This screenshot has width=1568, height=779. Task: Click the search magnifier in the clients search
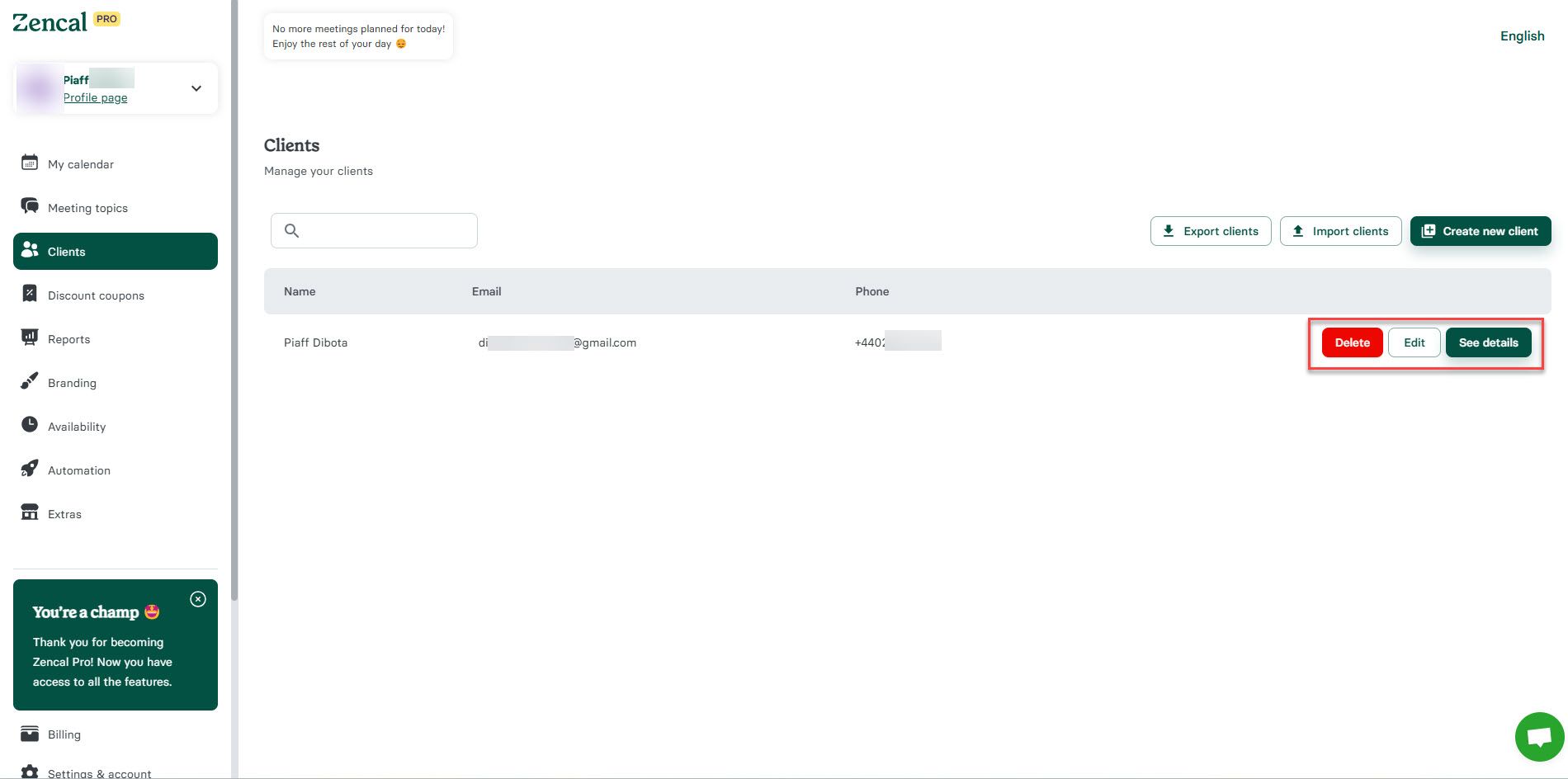292,230
